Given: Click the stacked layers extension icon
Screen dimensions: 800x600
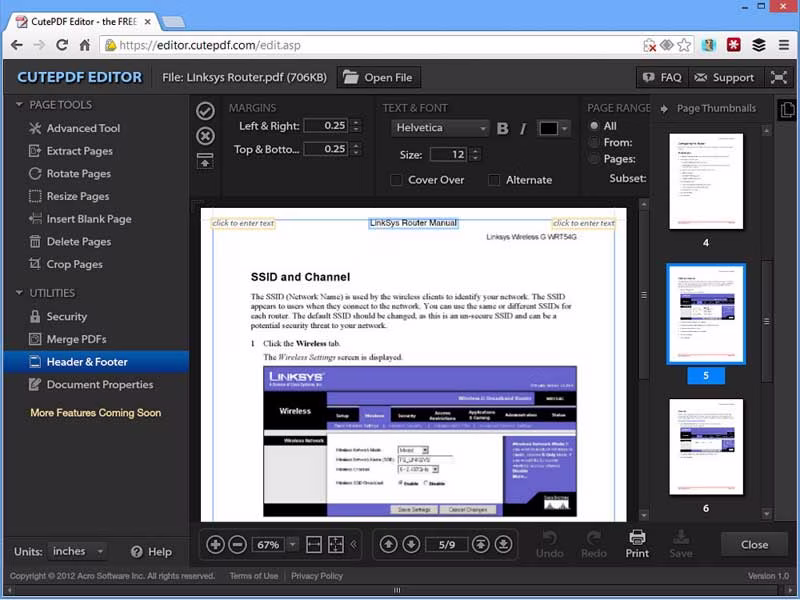Looking at the screenshot, I should coord(759,45).
